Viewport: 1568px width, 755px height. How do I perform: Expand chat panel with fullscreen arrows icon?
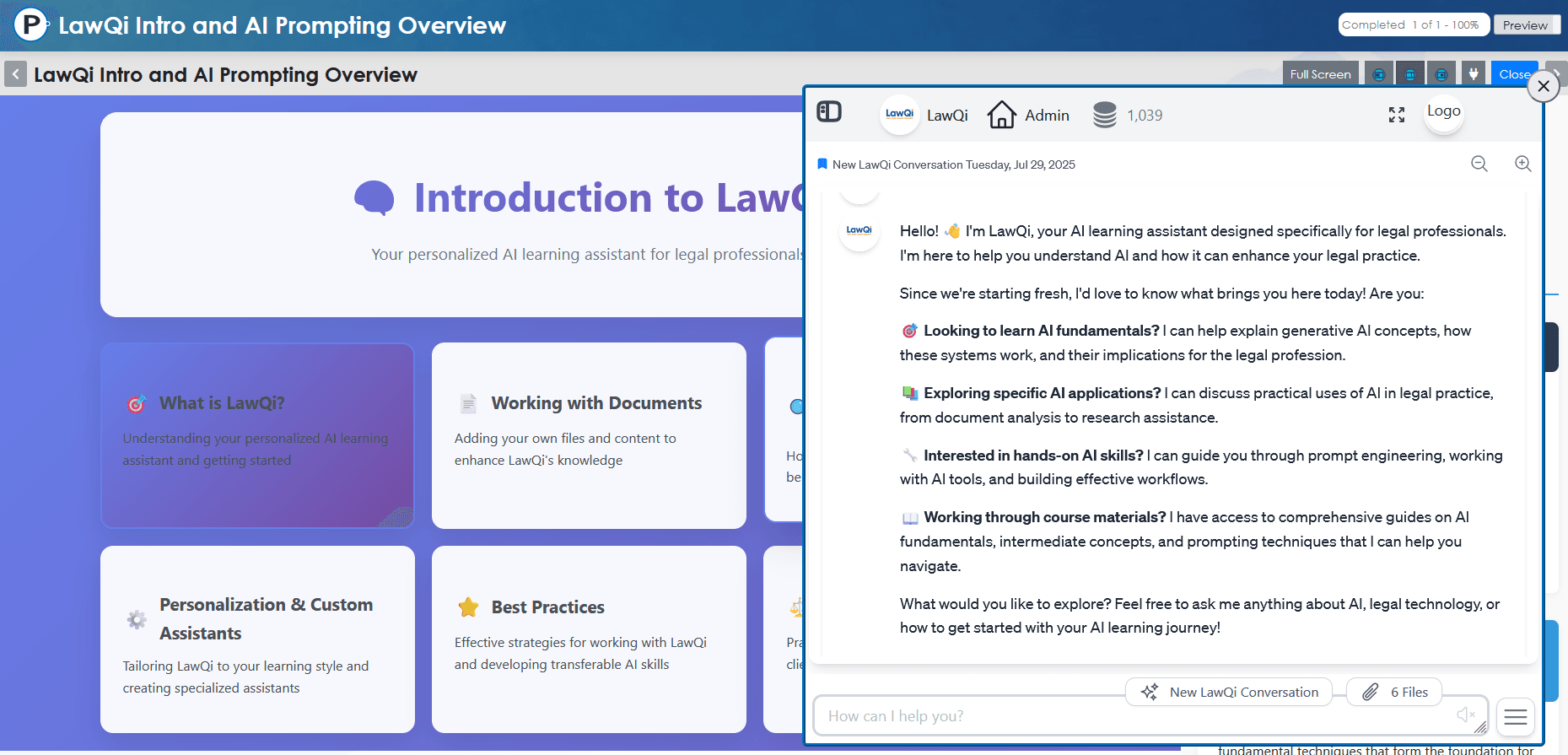(1397, 115)
